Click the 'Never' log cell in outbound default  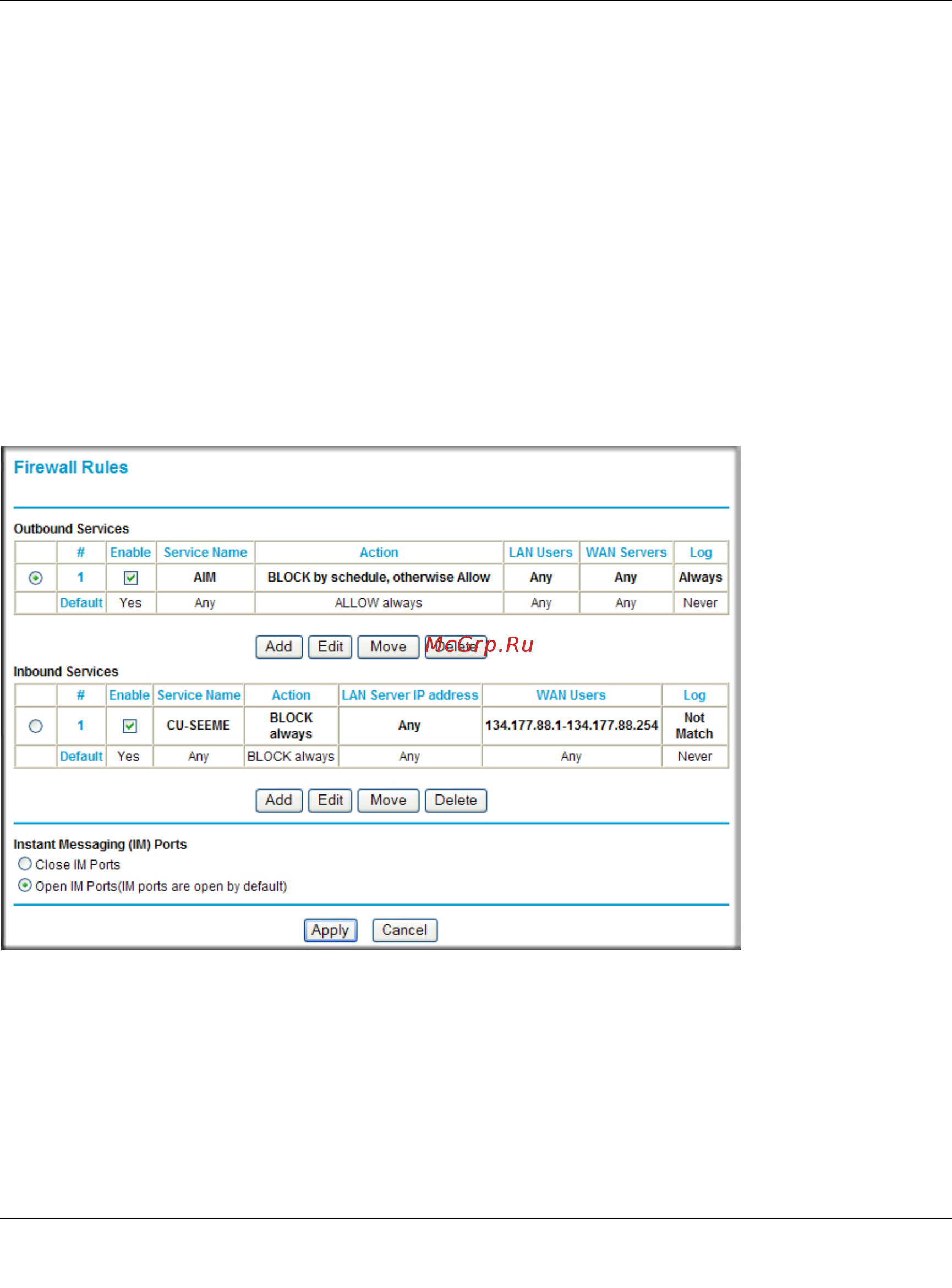pyautogui.click(x=700, y=603)
